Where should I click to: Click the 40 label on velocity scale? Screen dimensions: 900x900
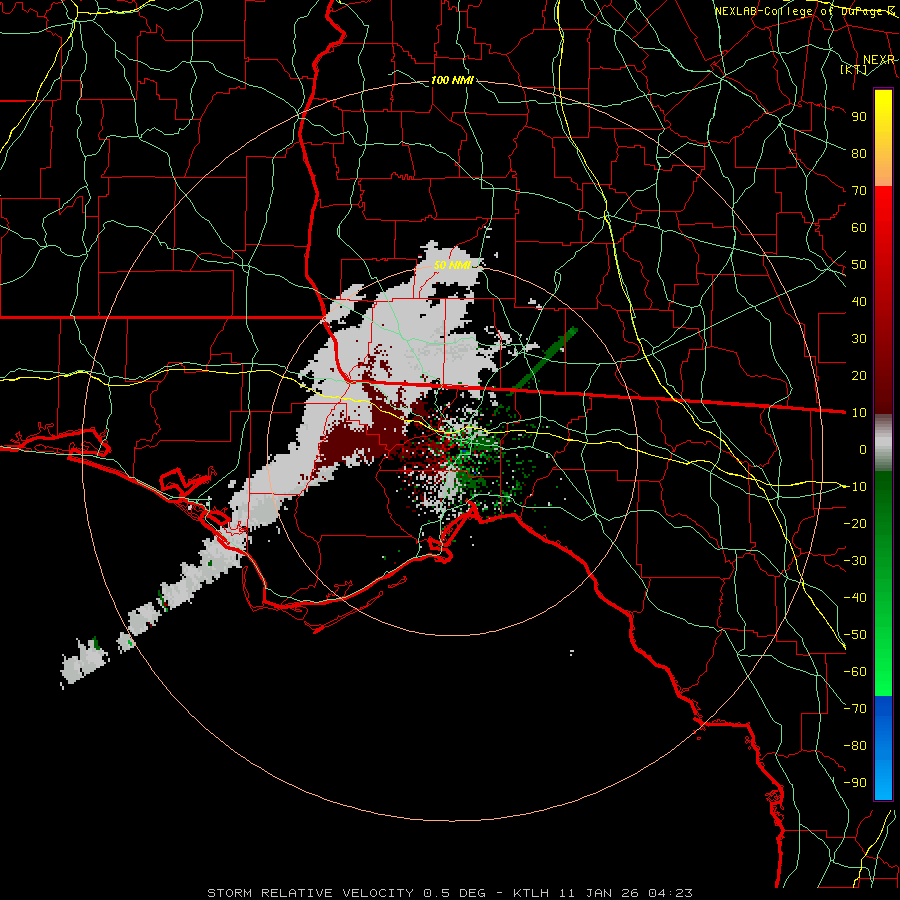pos(859,301)
